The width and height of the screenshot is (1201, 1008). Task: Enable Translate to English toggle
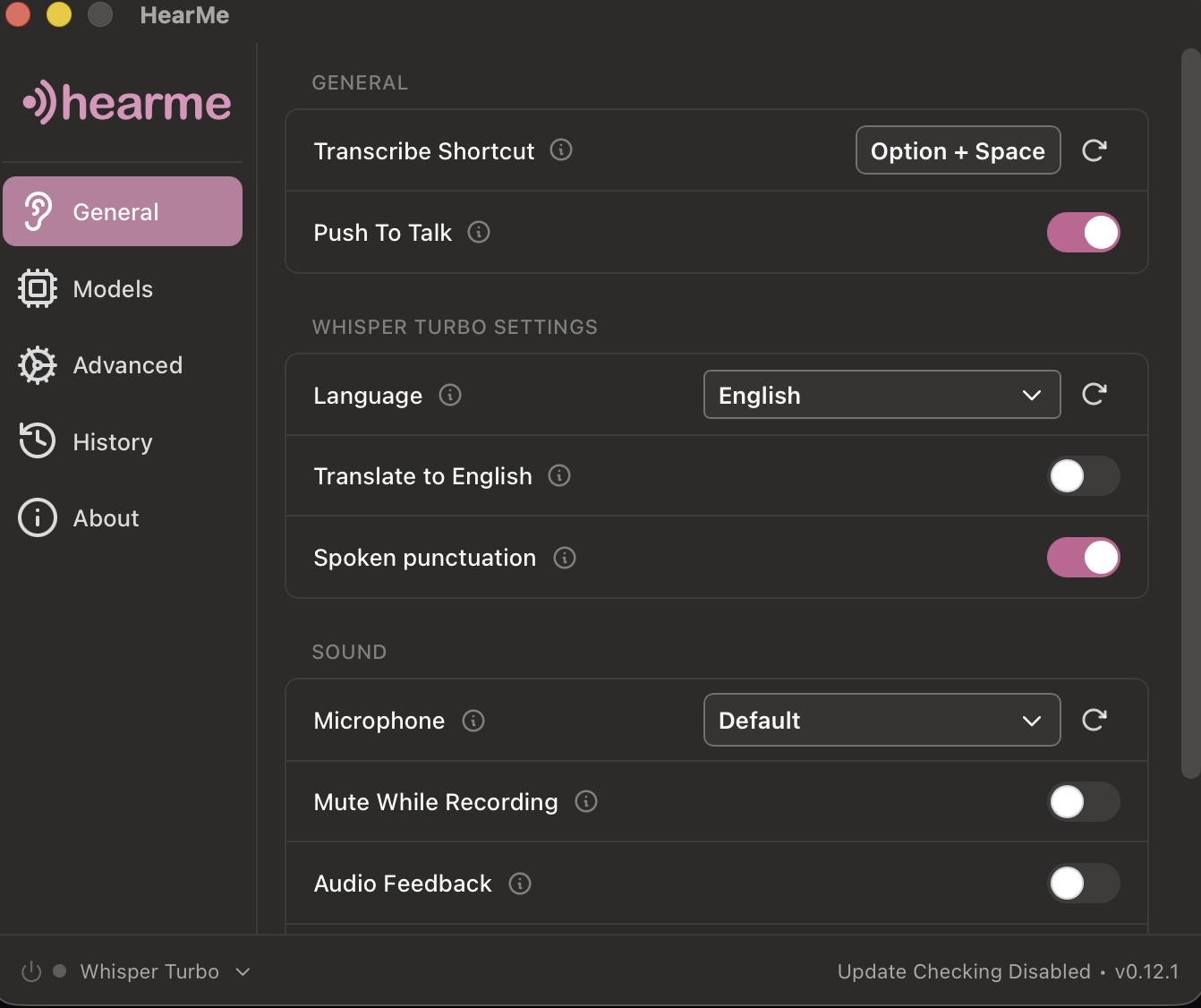(1084, 476)
